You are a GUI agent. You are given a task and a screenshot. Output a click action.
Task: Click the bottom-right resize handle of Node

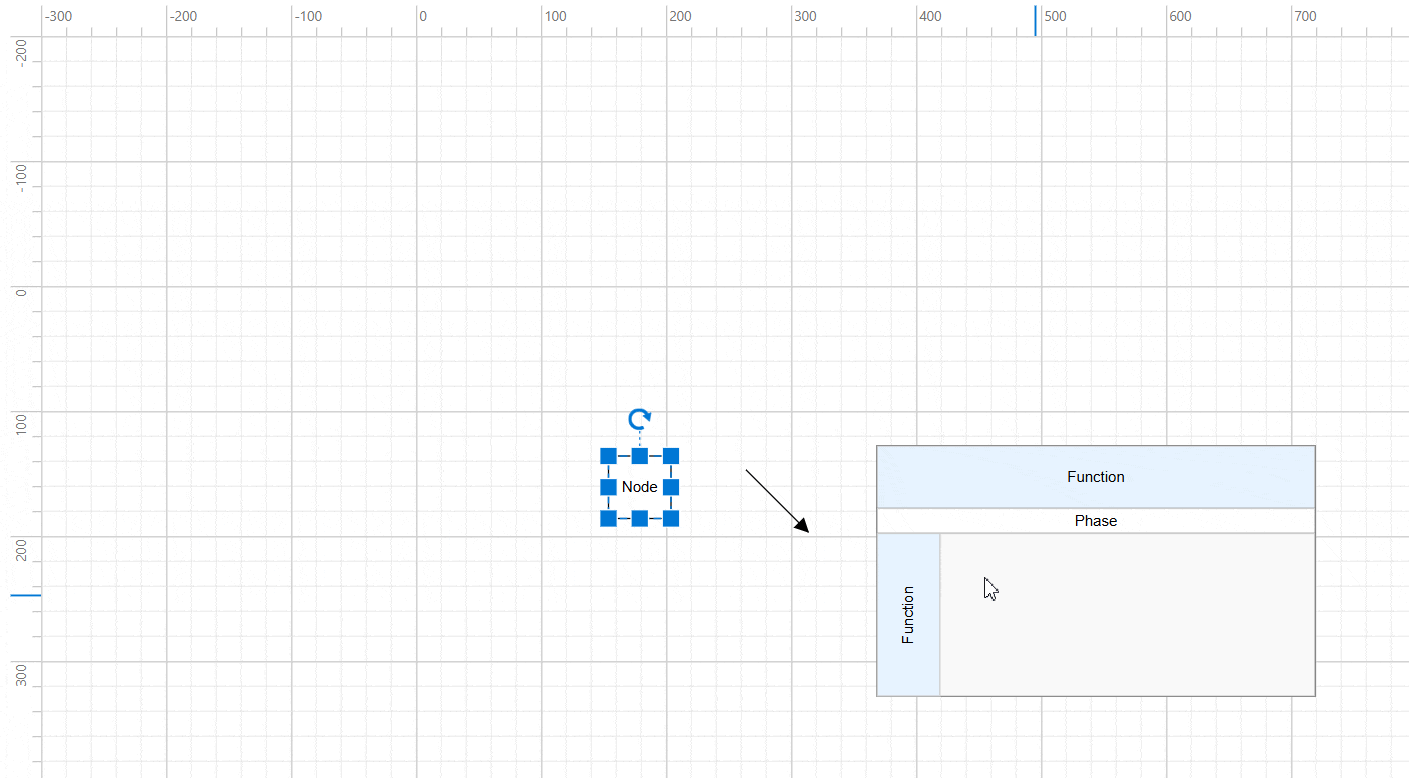tap(671, 518)
